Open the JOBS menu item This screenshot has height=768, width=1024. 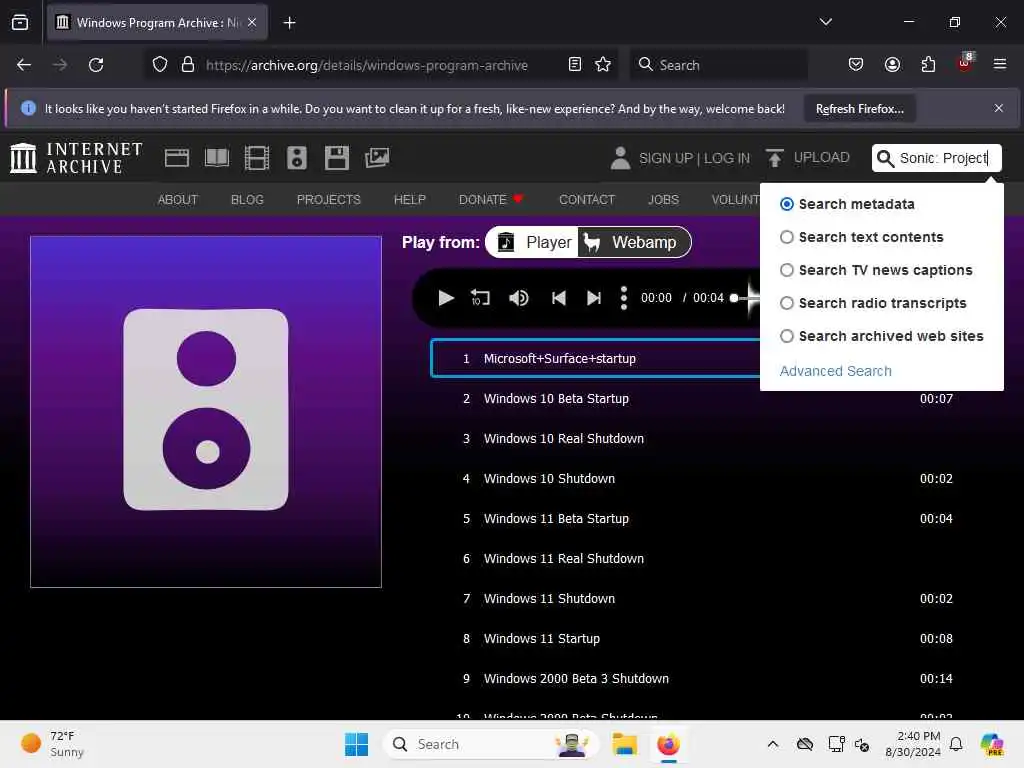663,200
